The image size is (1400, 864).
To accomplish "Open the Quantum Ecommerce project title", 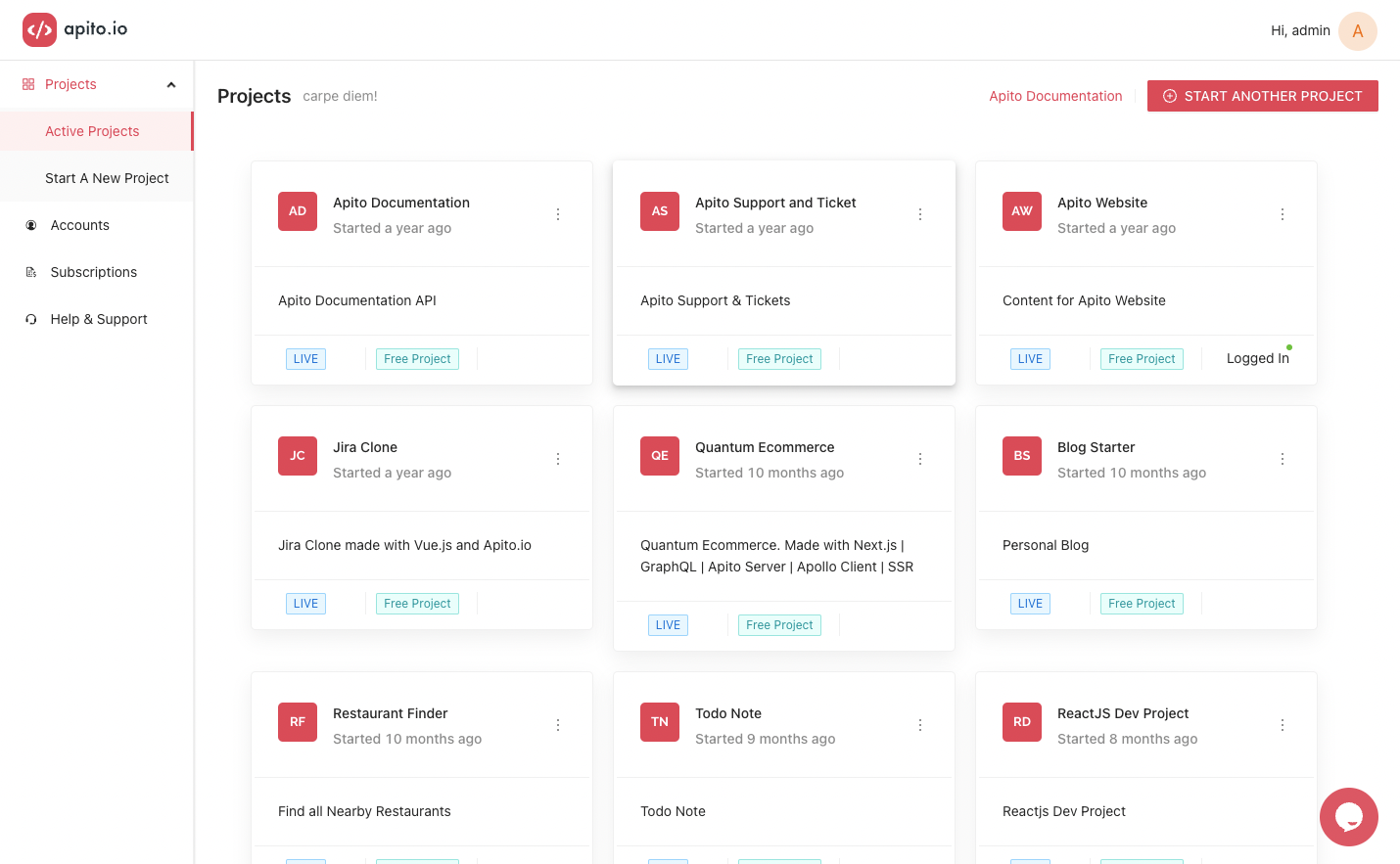I will 765,447.
